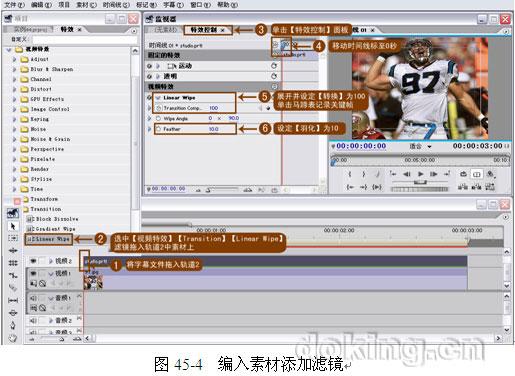Screen dimensions: 515x376
Task: Click the Lift button in monitor
Action: [463, 187]
